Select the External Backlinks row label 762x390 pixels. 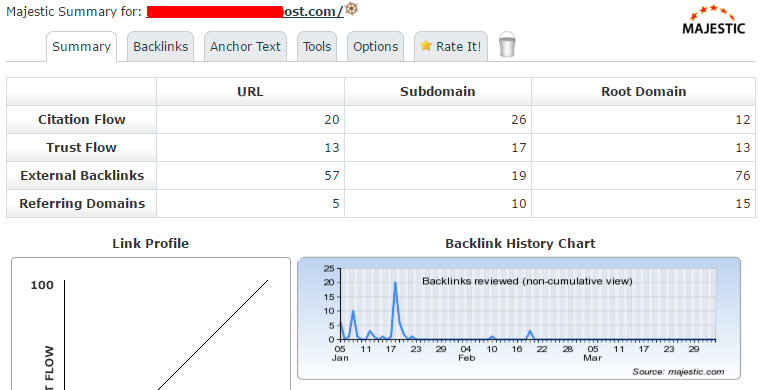point(82,176)
